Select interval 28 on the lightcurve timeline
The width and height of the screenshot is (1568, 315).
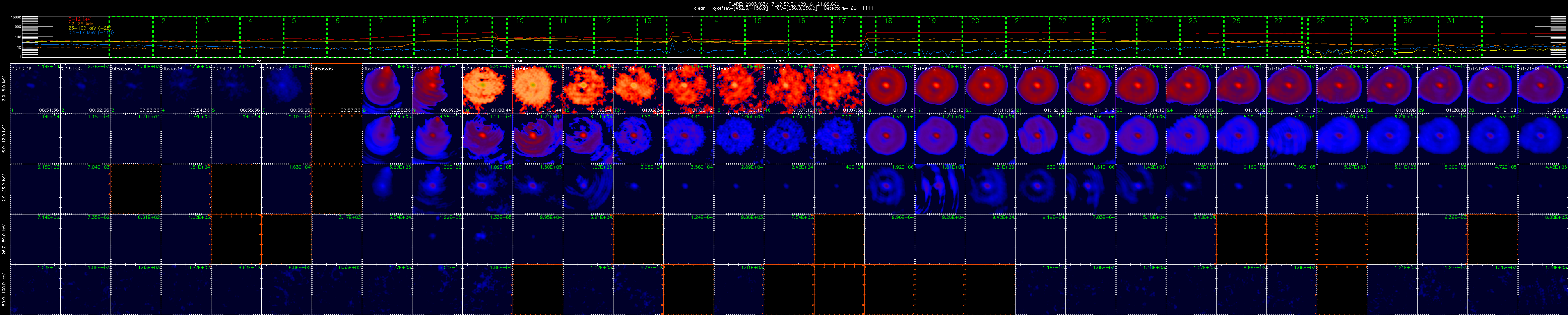(1329, 37)
